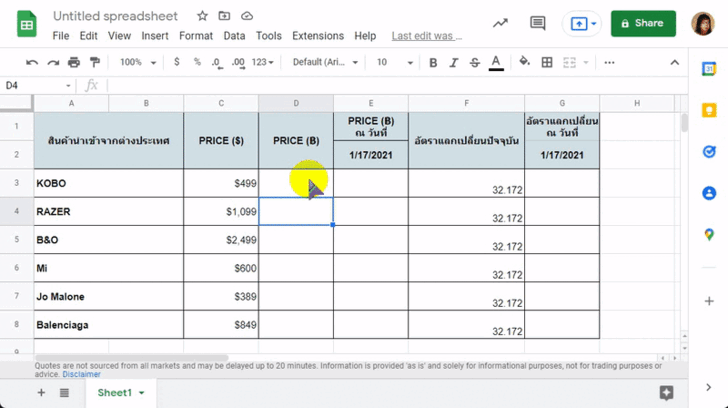This screenshot has width=728, height=408.
Task: Toggle bold formatting
Action: tap(433, 62)
